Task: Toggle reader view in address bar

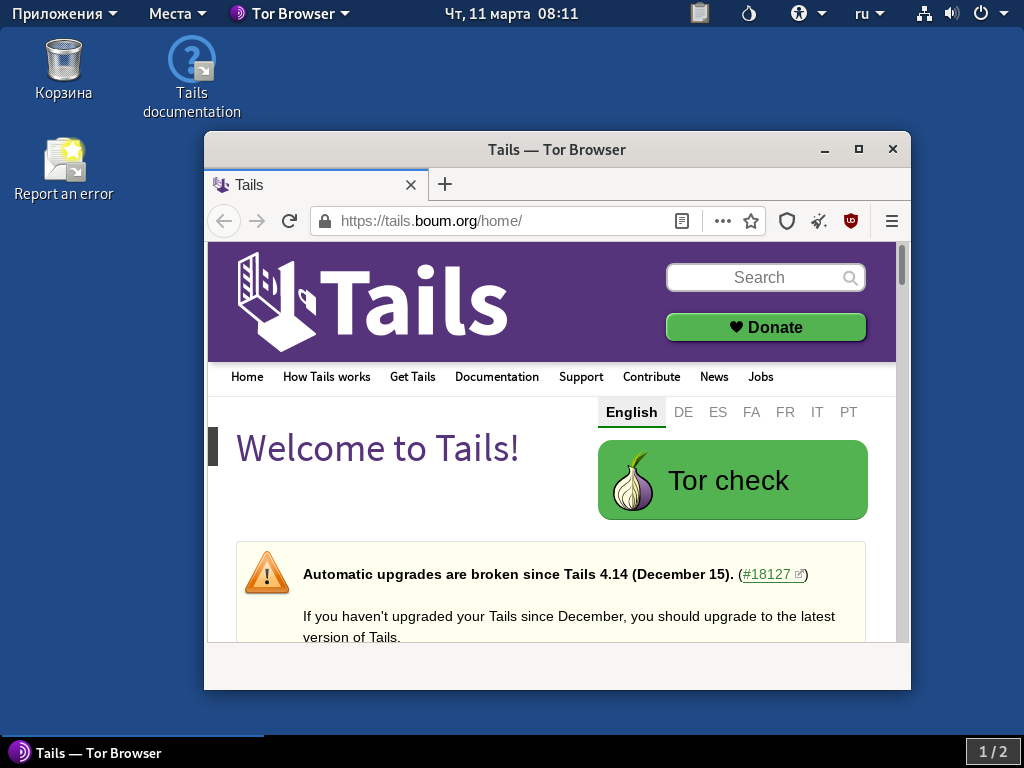Action: (x=682, y=221)
